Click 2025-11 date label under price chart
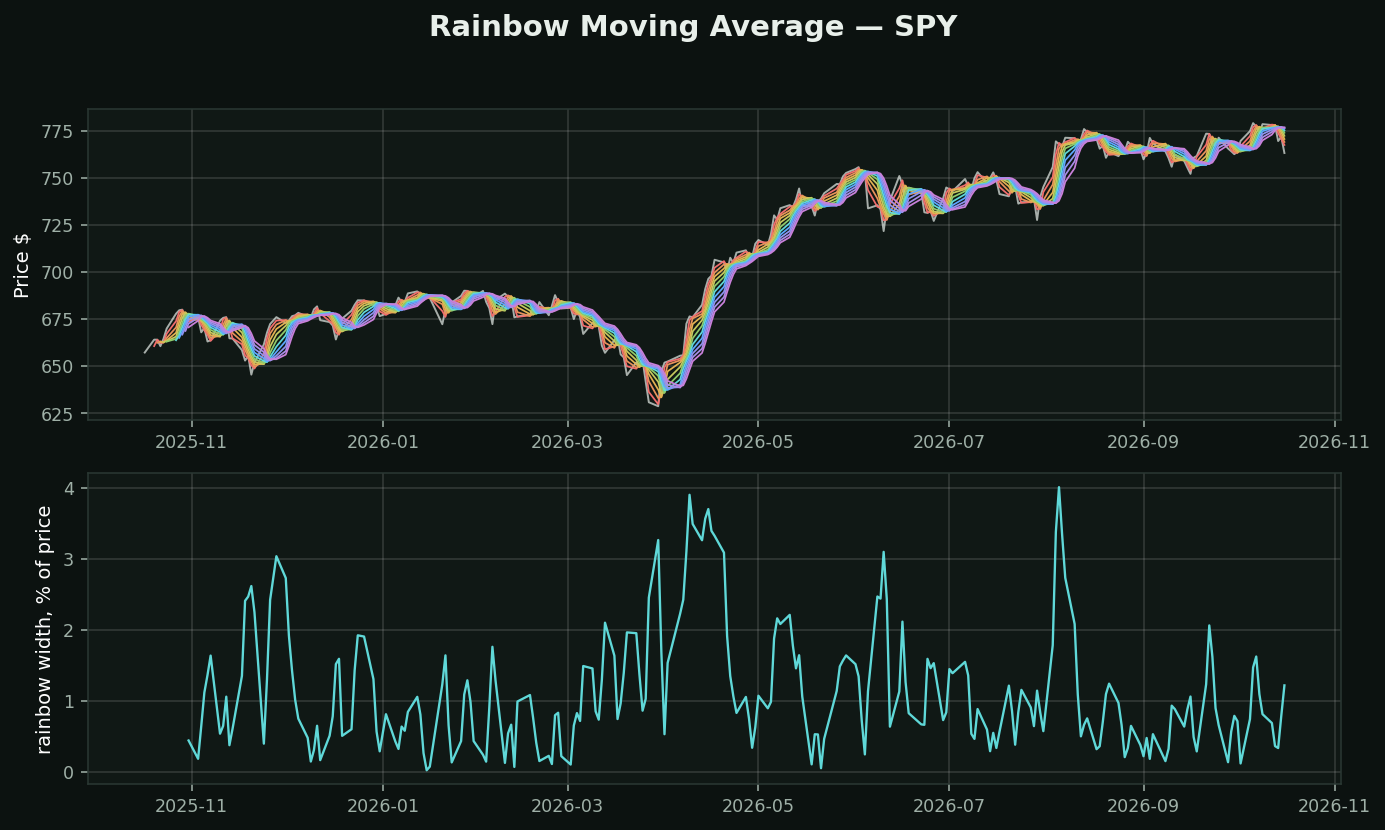Image resolution: width=1385 pixels, height=830 pixels. 192,441
